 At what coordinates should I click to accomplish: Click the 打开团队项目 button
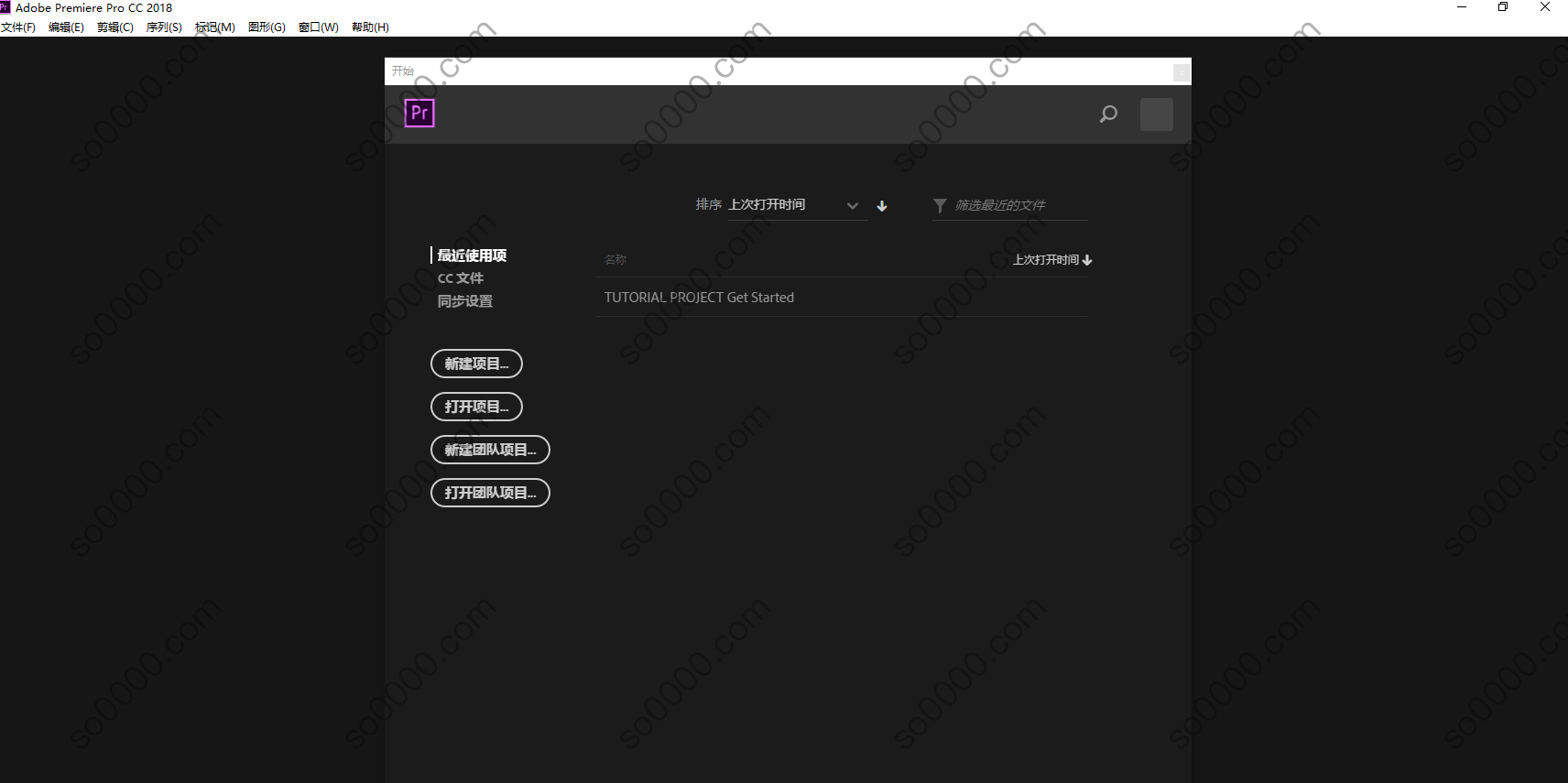tap(490, 493)
